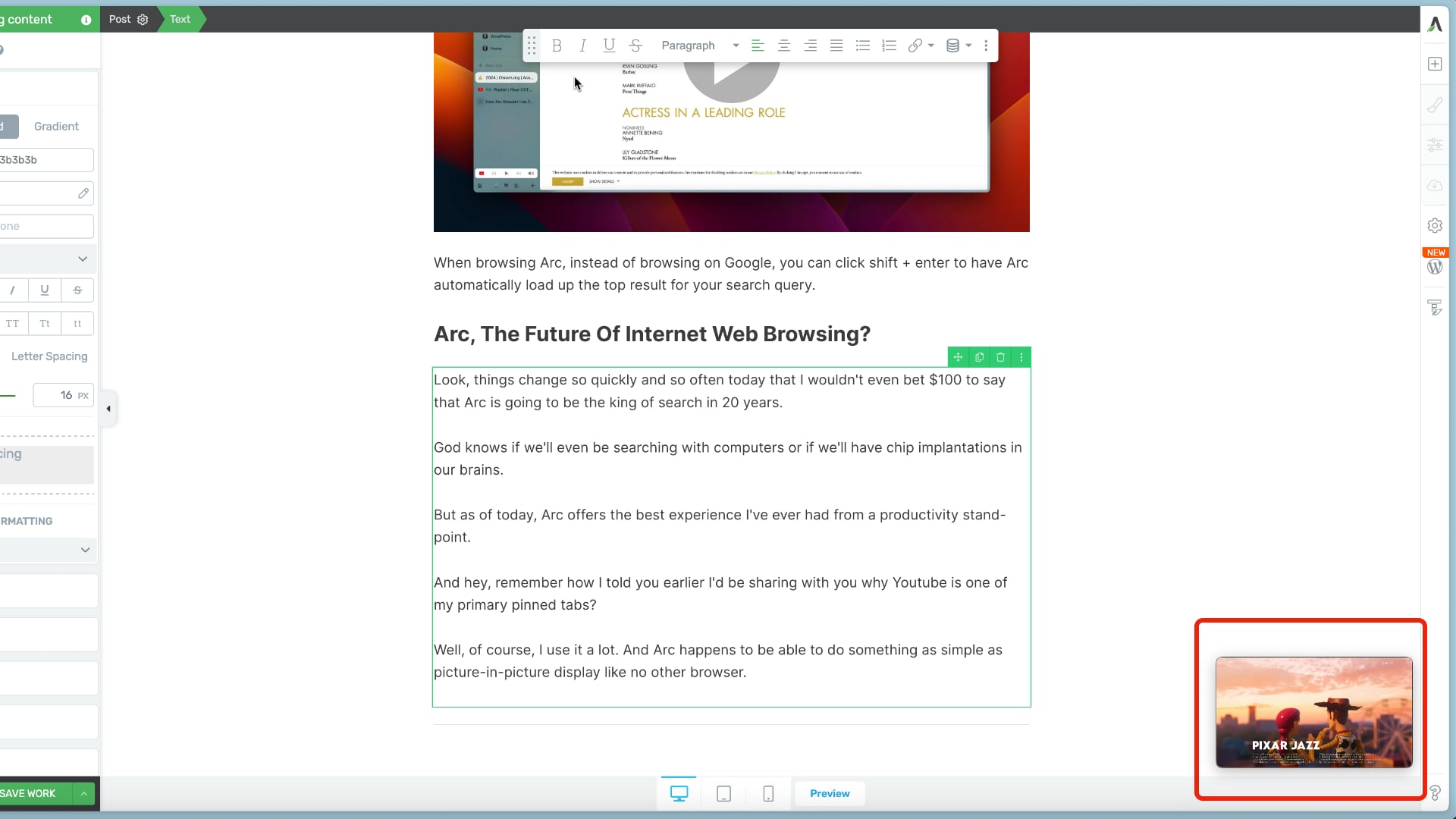Viewport: 1456px width, 819px height.
Task: Click the strikethrough icon in toolbar
Action: 635,45
